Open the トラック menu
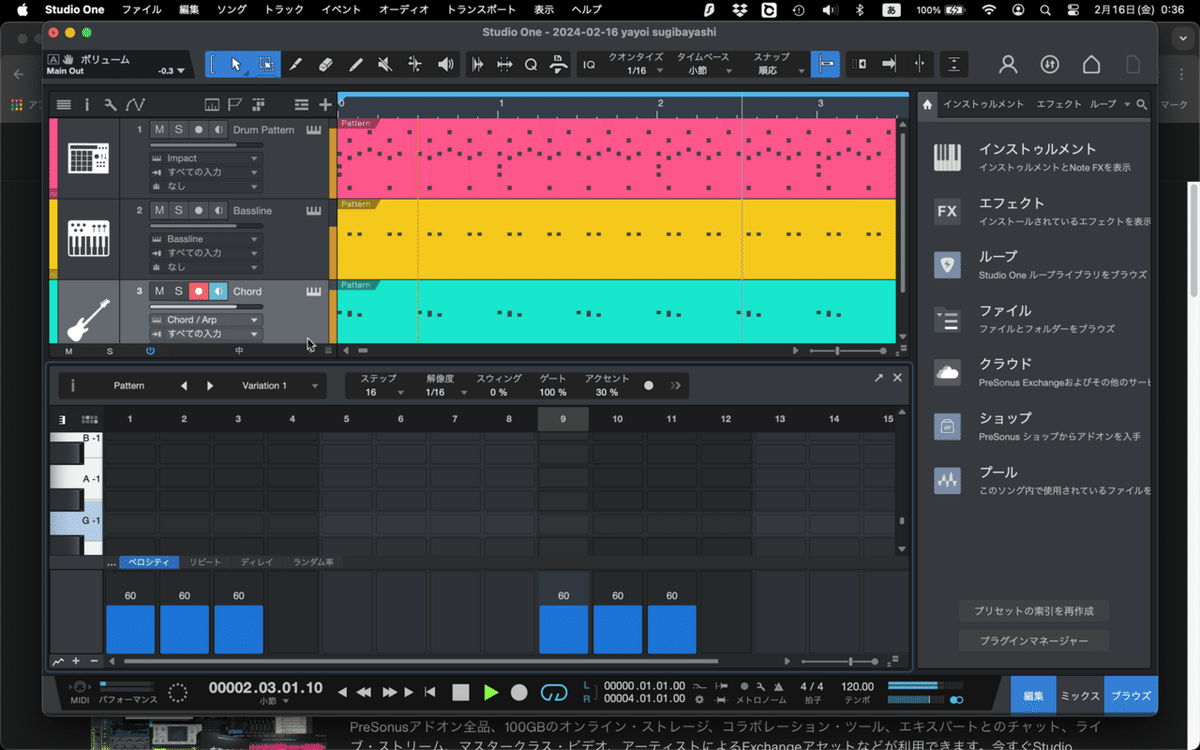The width and height of the screenshot is (1200, 750). coord(284,10)
